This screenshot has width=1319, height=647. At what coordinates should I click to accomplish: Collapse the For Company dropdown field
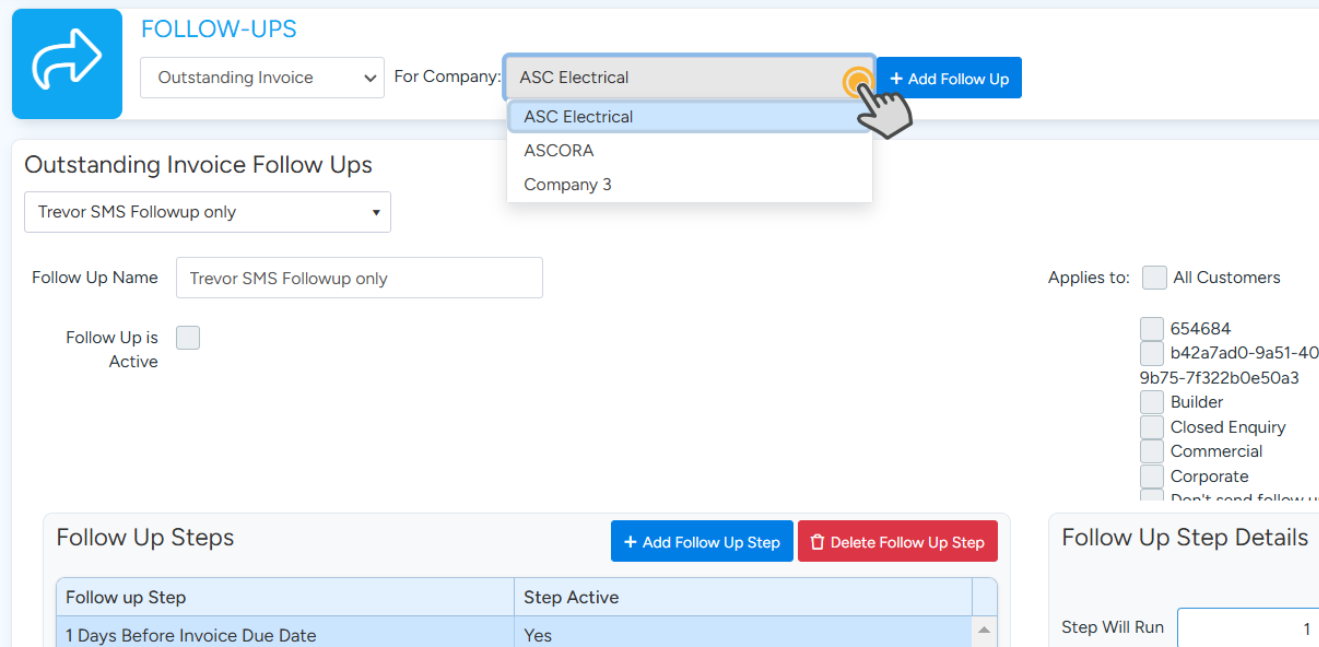688,78
